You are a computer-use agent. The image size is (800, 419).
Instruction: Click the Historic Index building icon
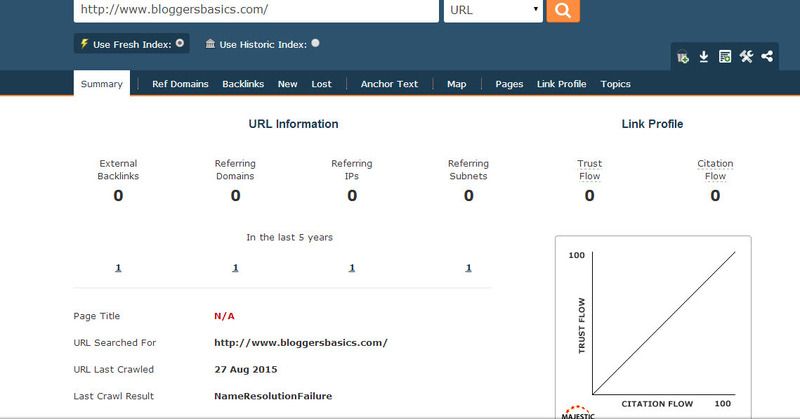tap(210, 44)
